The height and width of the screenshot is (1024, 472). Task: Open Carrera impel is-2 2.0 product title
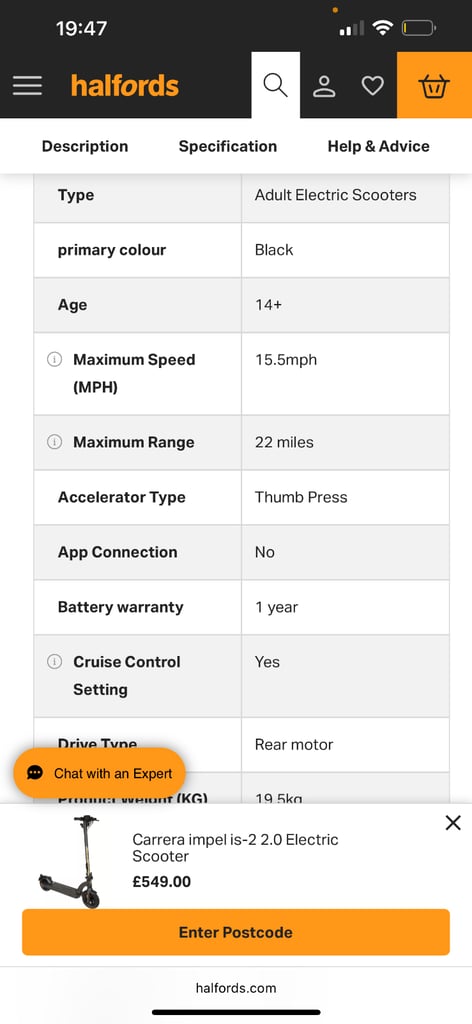236,848
